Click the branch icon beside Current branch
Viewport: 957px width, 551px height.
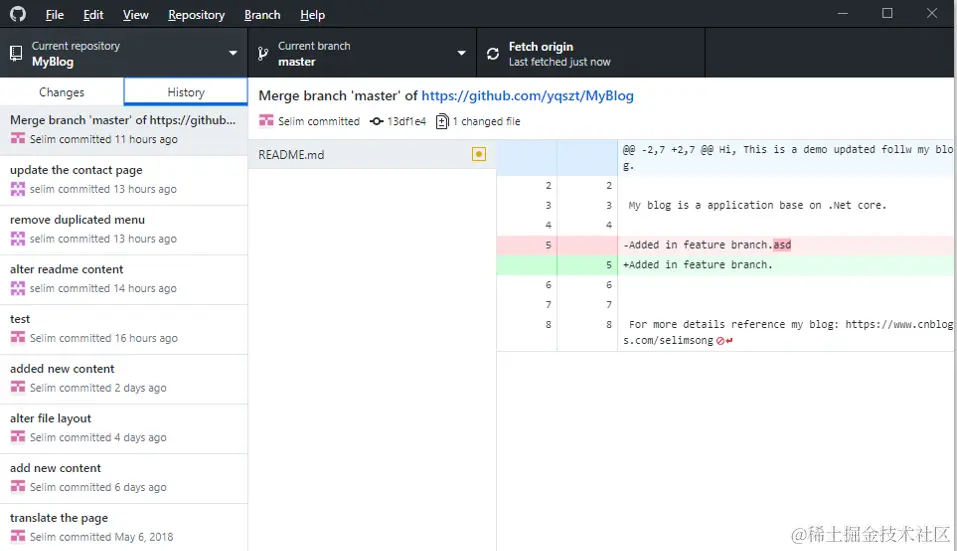click(x=263, y=54)
